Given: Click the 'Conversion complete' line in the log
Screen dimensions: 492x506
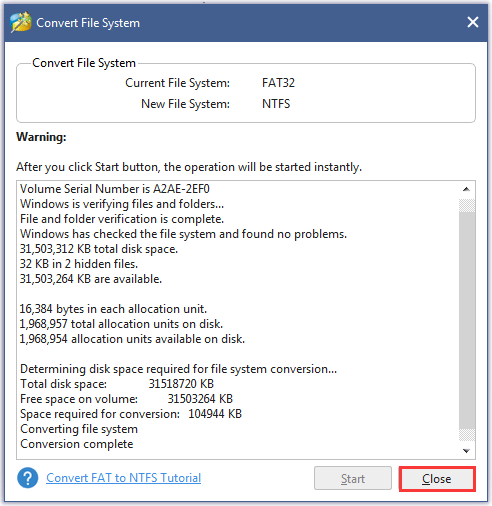Looking at the screenshot, I should [77, 444].
